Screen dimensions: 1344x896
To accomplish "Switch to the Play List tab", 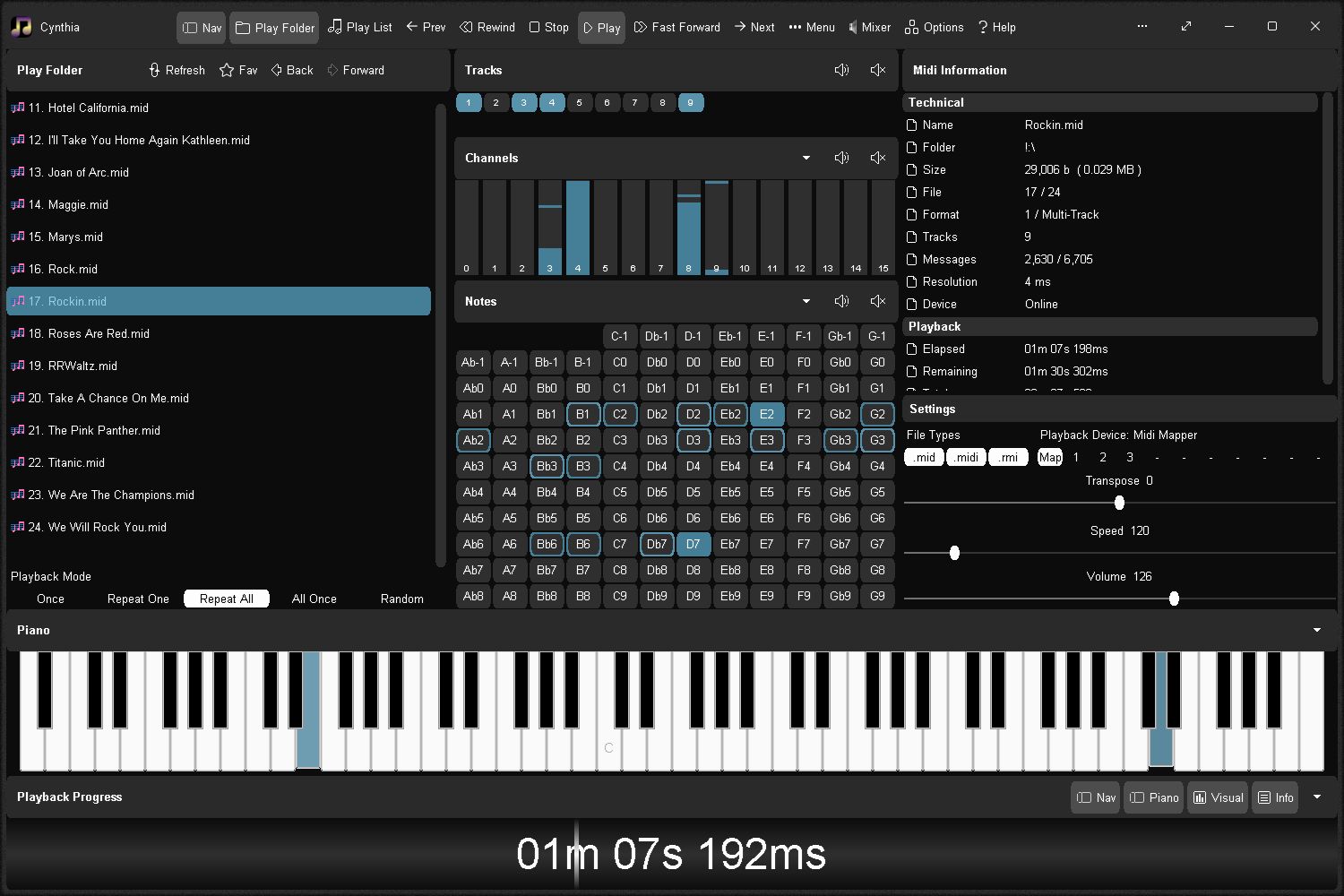I will click(359, 27).
